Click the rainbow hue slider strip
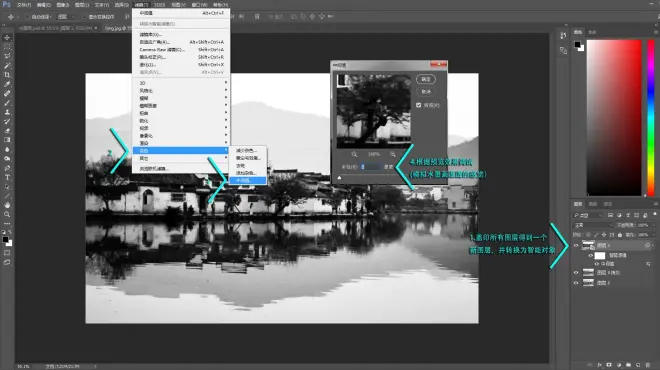The height and width of the screenshot is (370, 660). pyautogui.click(x=651, y=118)
